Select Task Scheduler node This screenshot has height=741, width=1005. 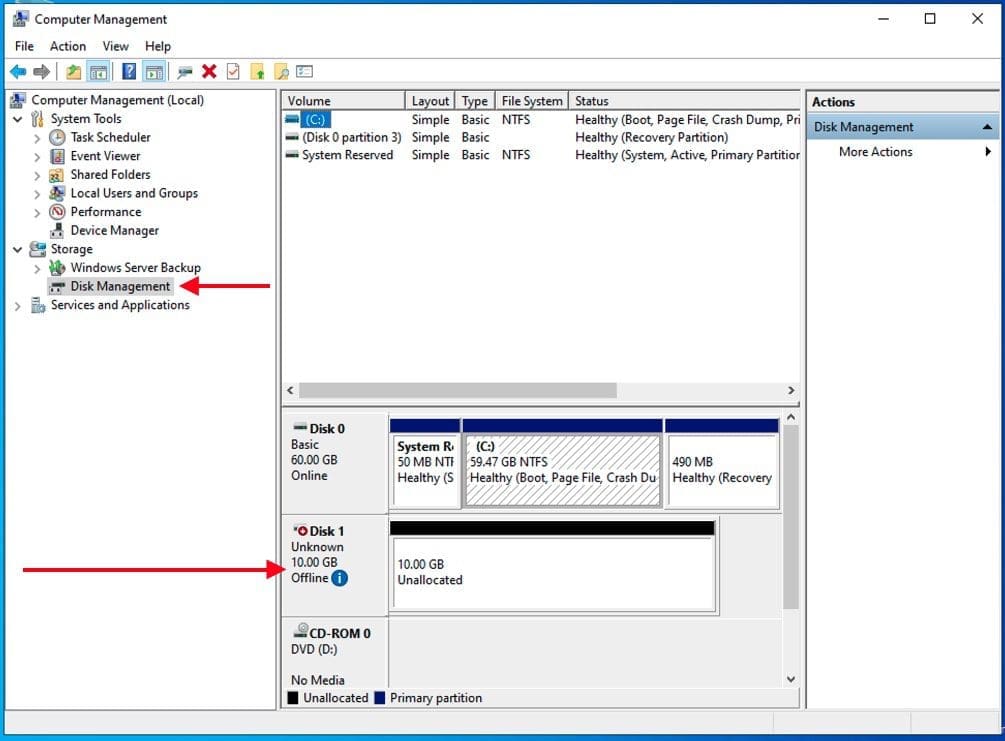110,137
